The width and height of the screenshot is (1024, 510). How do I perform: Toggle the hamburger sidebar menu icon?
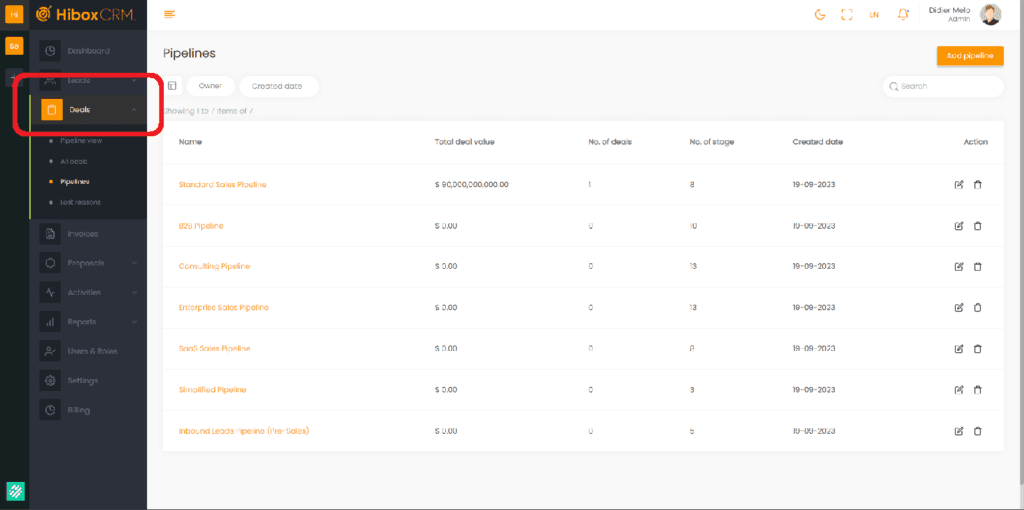170,14
